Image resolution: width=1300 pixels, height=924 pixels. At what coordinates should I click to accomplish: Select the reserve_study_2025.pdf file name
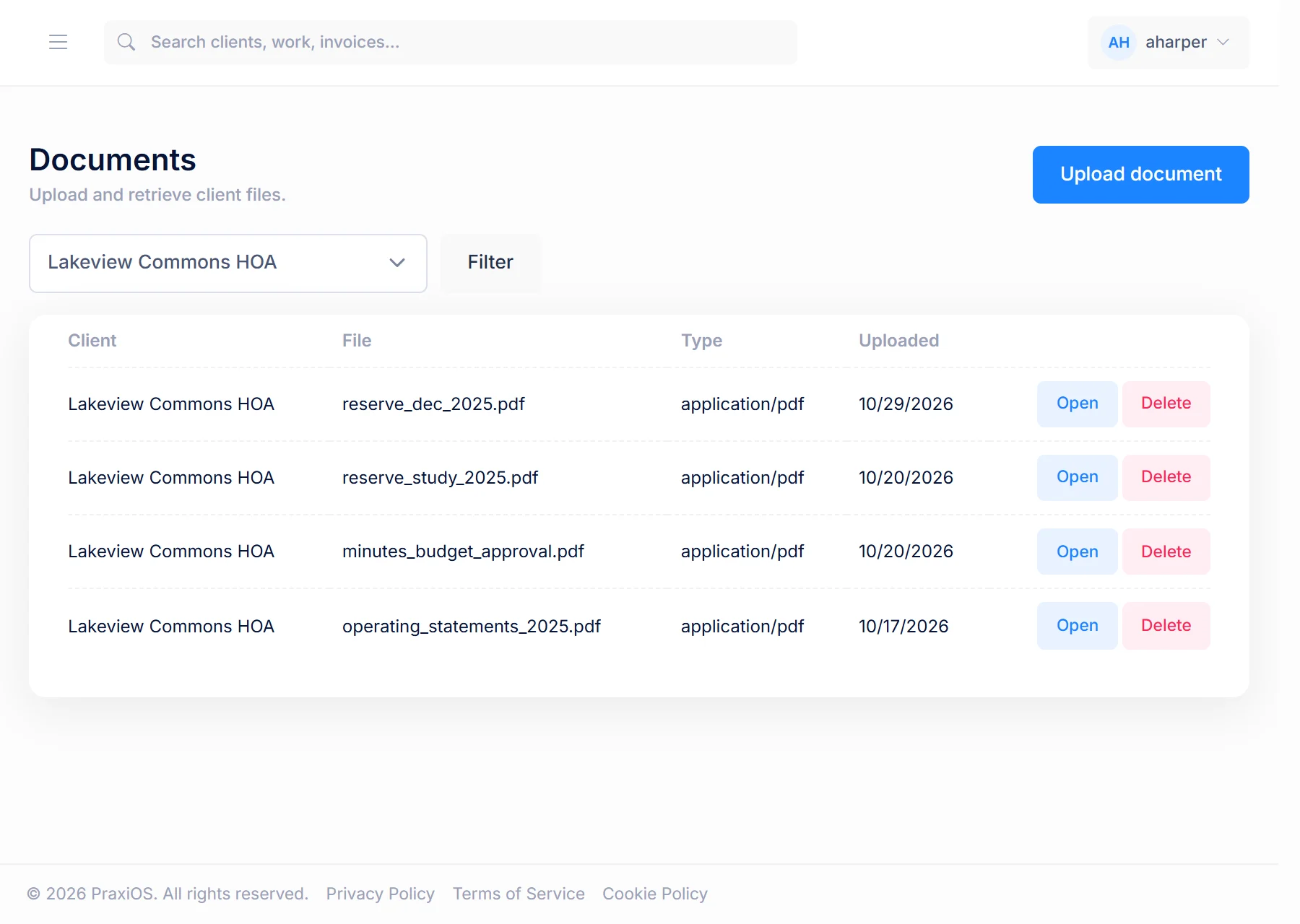(440, 478)
